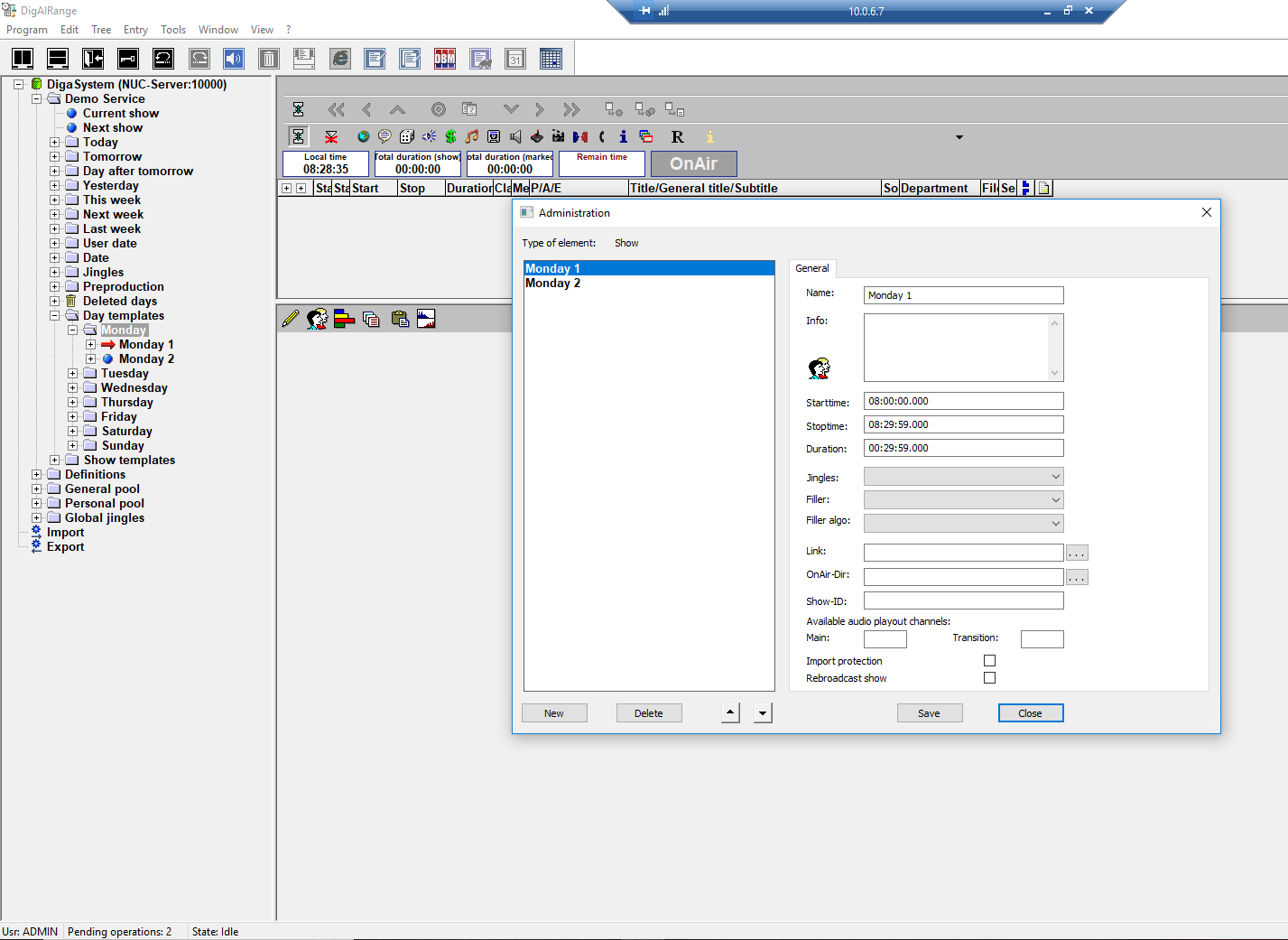The width and height of the screenshot is (1288, 940).
Task: Click the blue speaker toolbar icon
Action: coord(234,59)
